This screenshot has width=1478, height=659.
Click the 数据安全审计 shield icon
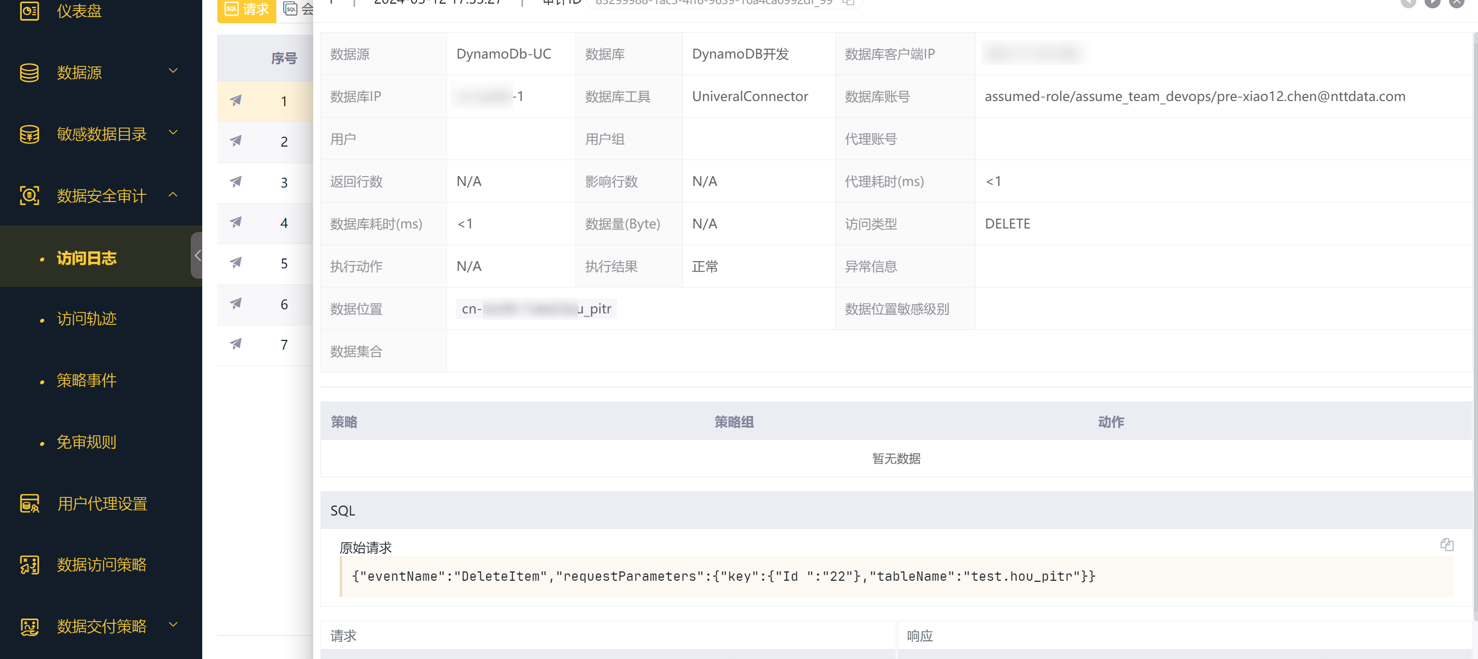pyautogui.click(x=29, y=195)
